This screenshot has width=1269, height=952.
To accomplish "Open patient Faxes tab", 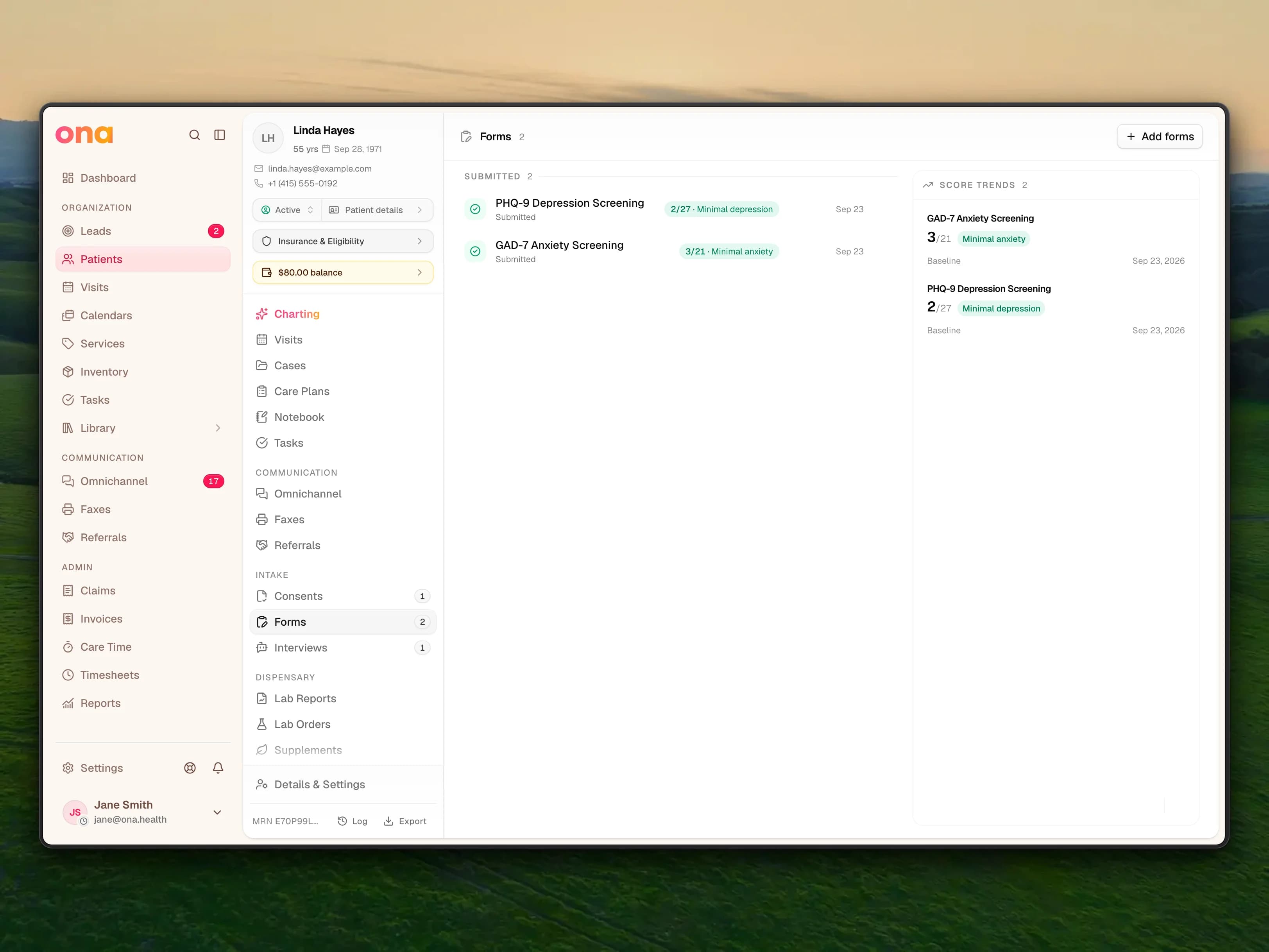I will 343,520.
